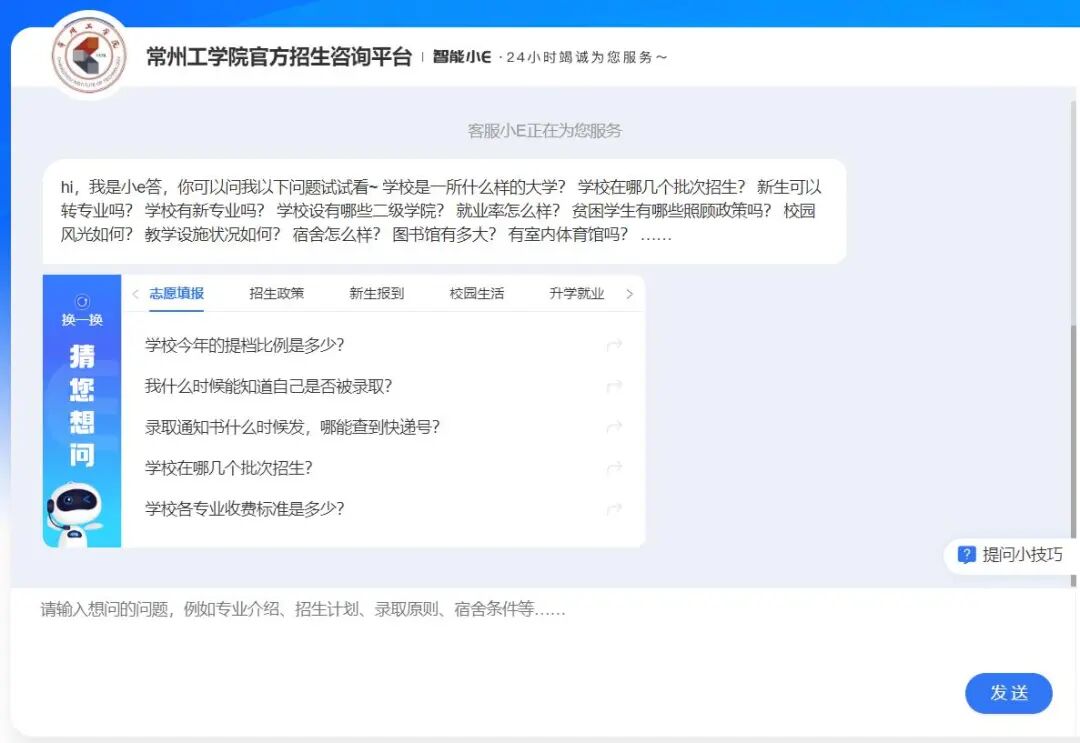Viewport: 1080px width, 743px height.
Task: Select the 志愿填报 tab
Action: click(x=176, y=293)
